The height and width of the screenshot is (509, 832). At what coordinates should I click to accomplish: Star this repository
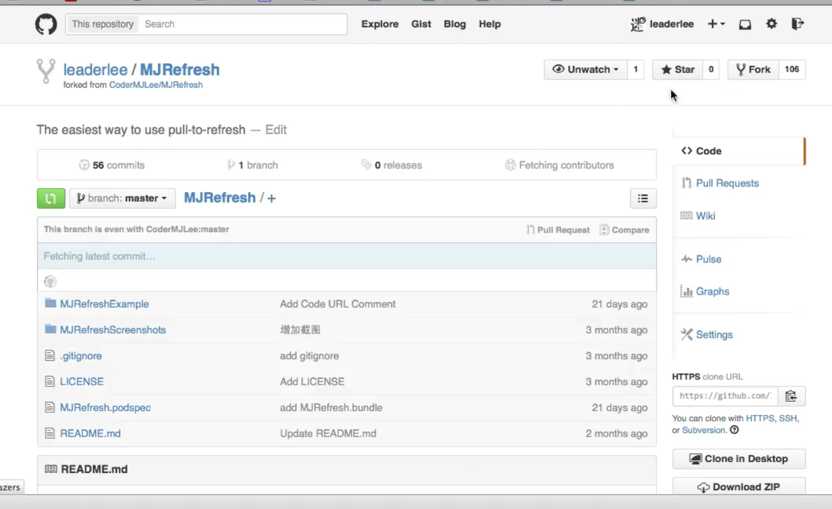click(678, 70)
